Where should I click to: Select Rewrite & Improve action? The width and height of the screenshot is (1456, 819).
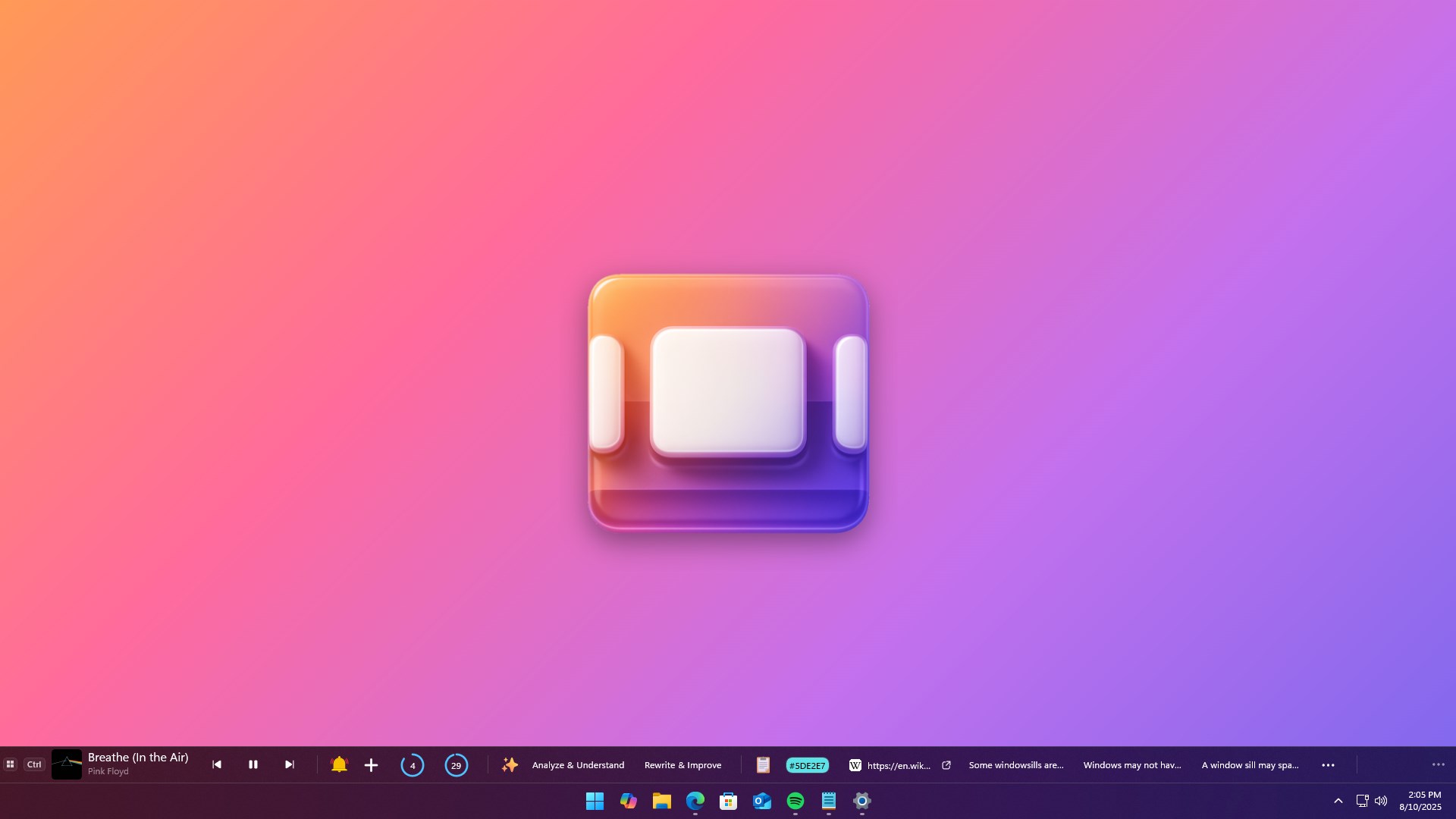click(x=682, y=765)
